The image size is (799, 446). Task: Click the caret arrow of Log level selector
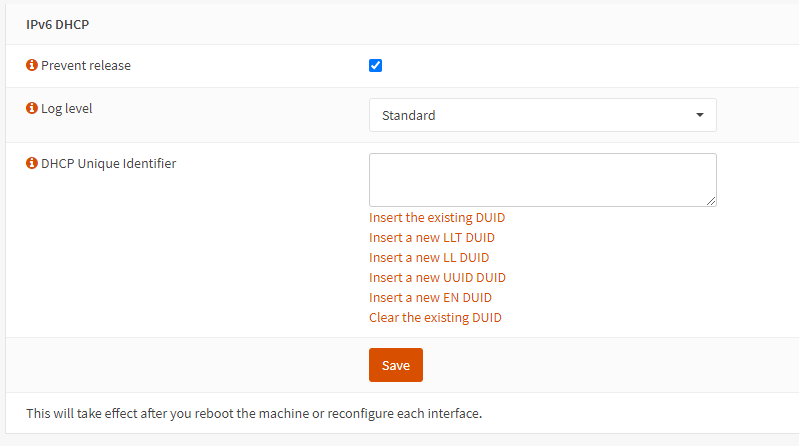pyautogui.click(x=700, y=115)
